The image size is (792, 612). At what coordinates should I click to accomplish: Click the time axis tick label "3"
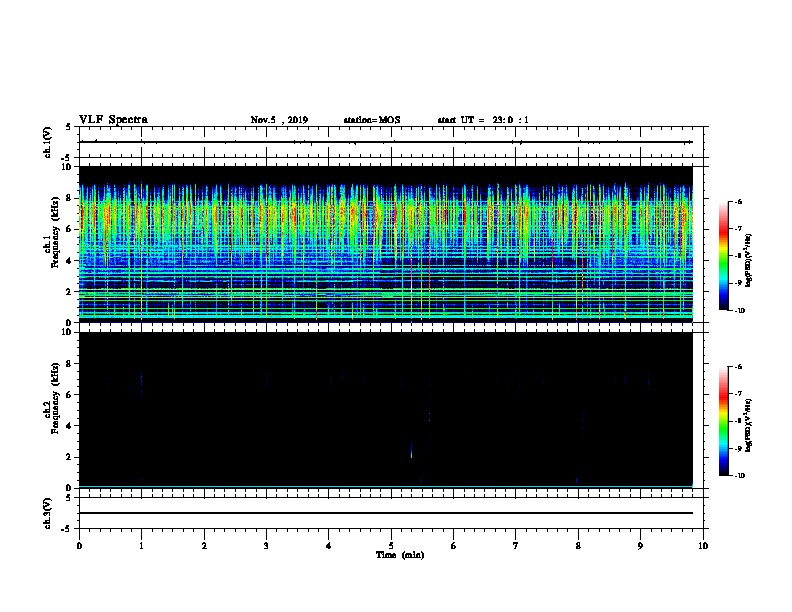266,546
